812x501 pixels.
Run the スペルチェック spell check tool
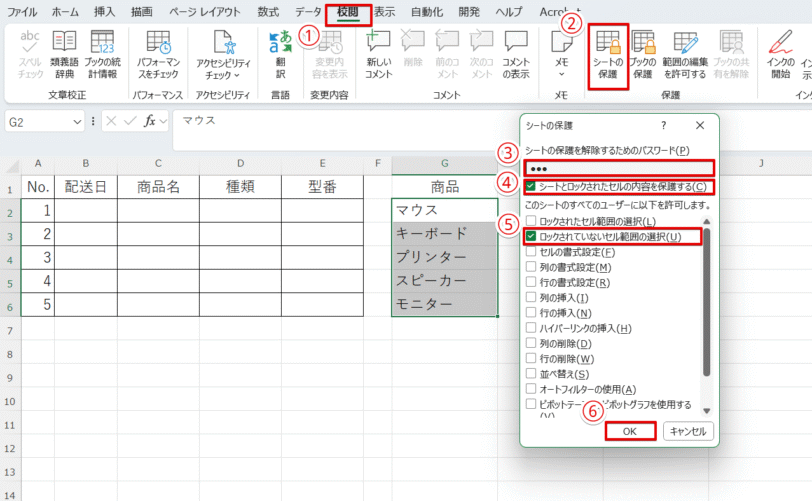tap(30, 54)
